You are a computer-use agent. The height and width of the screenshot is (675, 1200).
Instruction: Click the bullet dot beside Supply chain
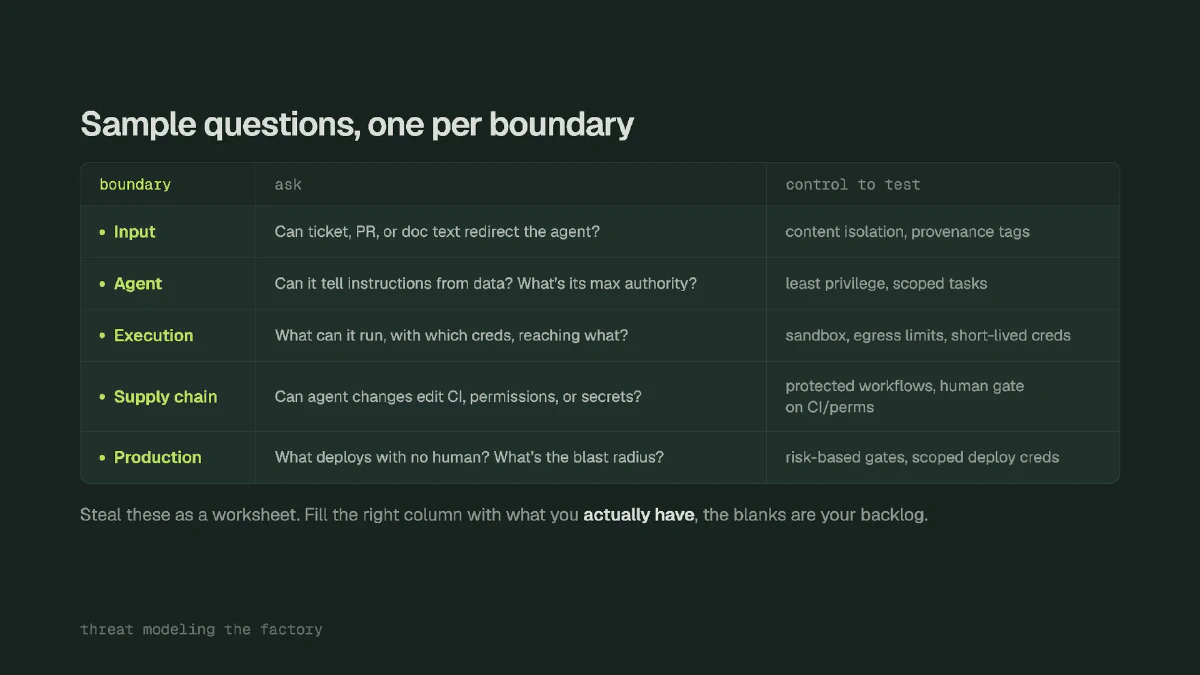[x=102, y=397]
